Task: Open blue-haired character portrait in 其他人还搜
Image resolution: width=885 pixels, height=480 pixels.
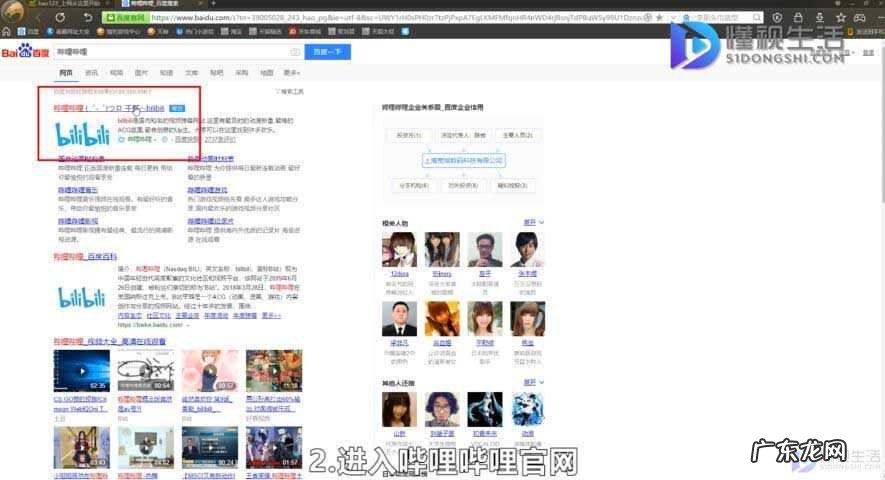Action: (528, 409)
